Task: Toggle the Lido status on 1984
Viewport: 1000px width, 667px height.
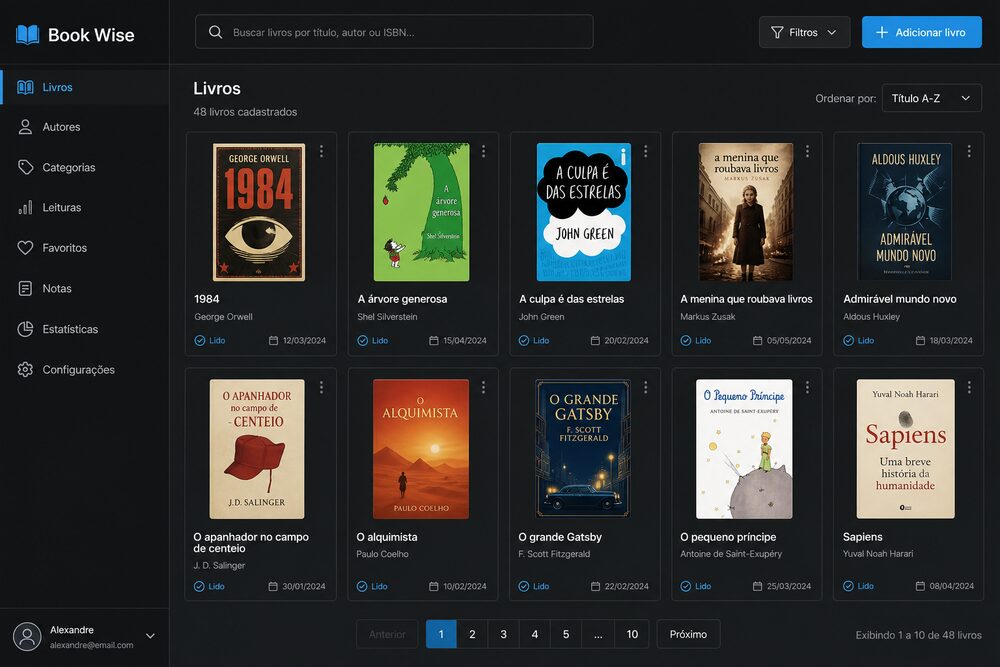Action: click(210, 341)
